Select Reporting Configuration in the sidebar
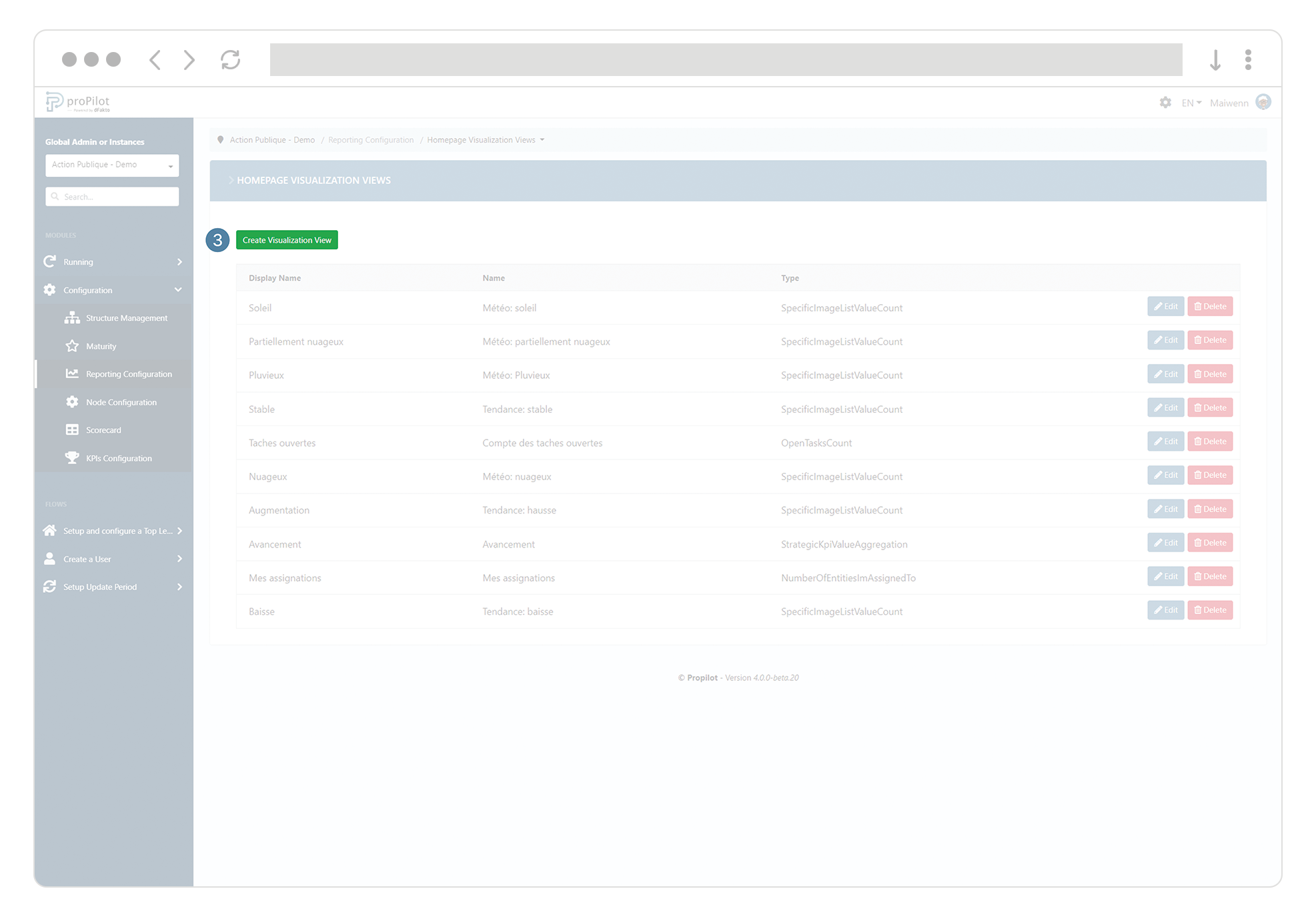 click(x=128, y=373)
